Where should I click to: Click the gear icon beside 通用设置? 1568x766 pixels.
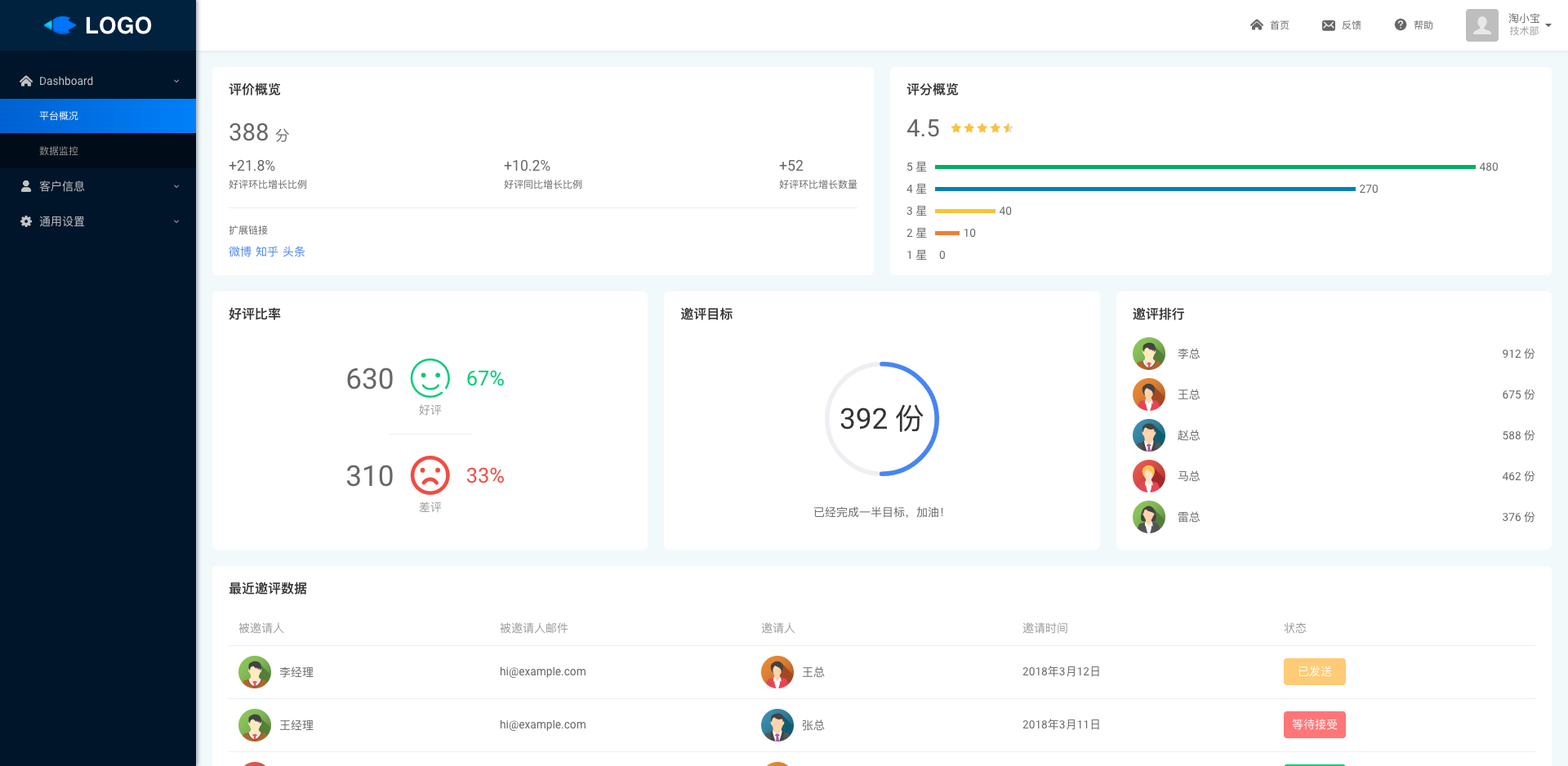[26, 221]
